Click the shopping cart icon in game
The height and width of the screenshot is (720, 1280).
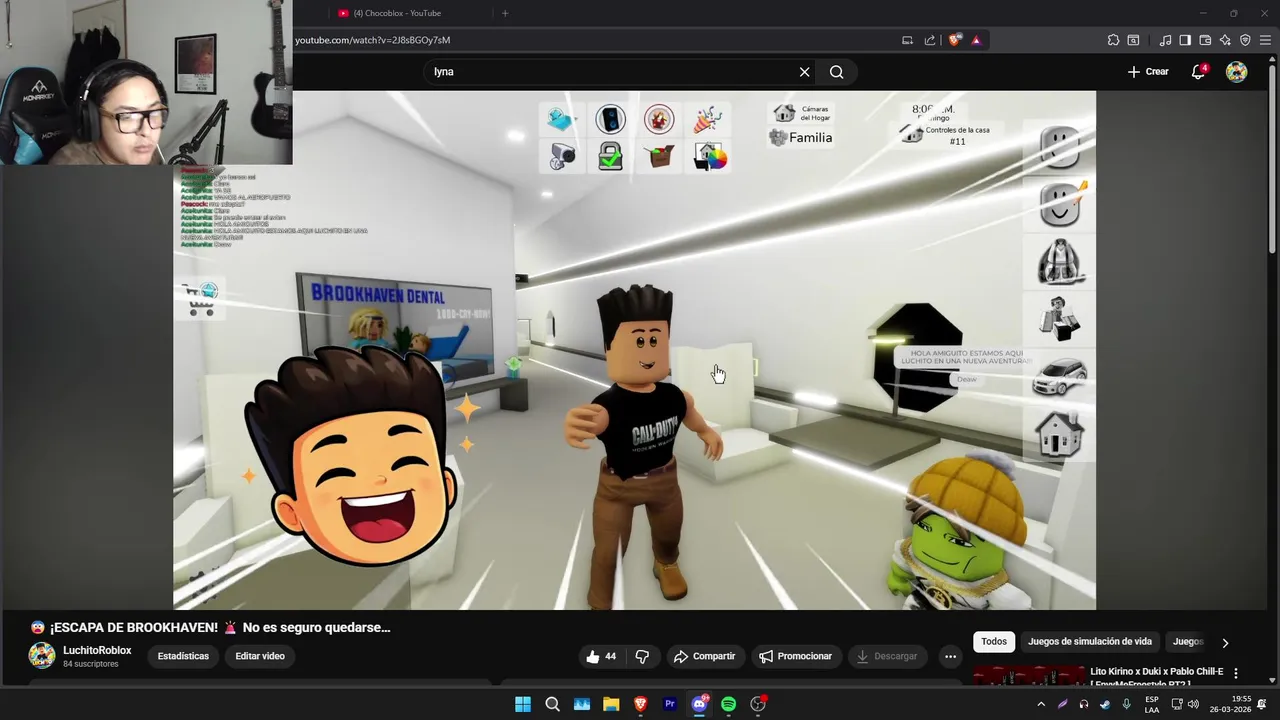(200, 299)
